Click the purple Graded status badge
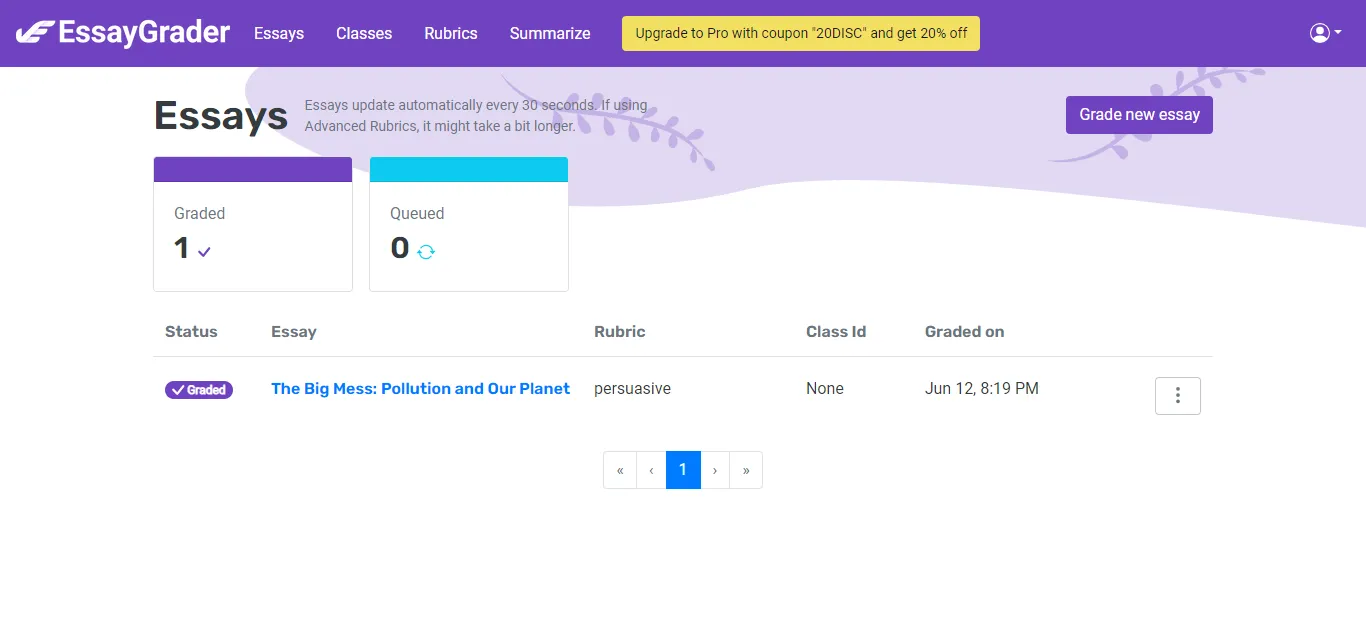Screen dimensions: 1366x641 click(199, 390)
